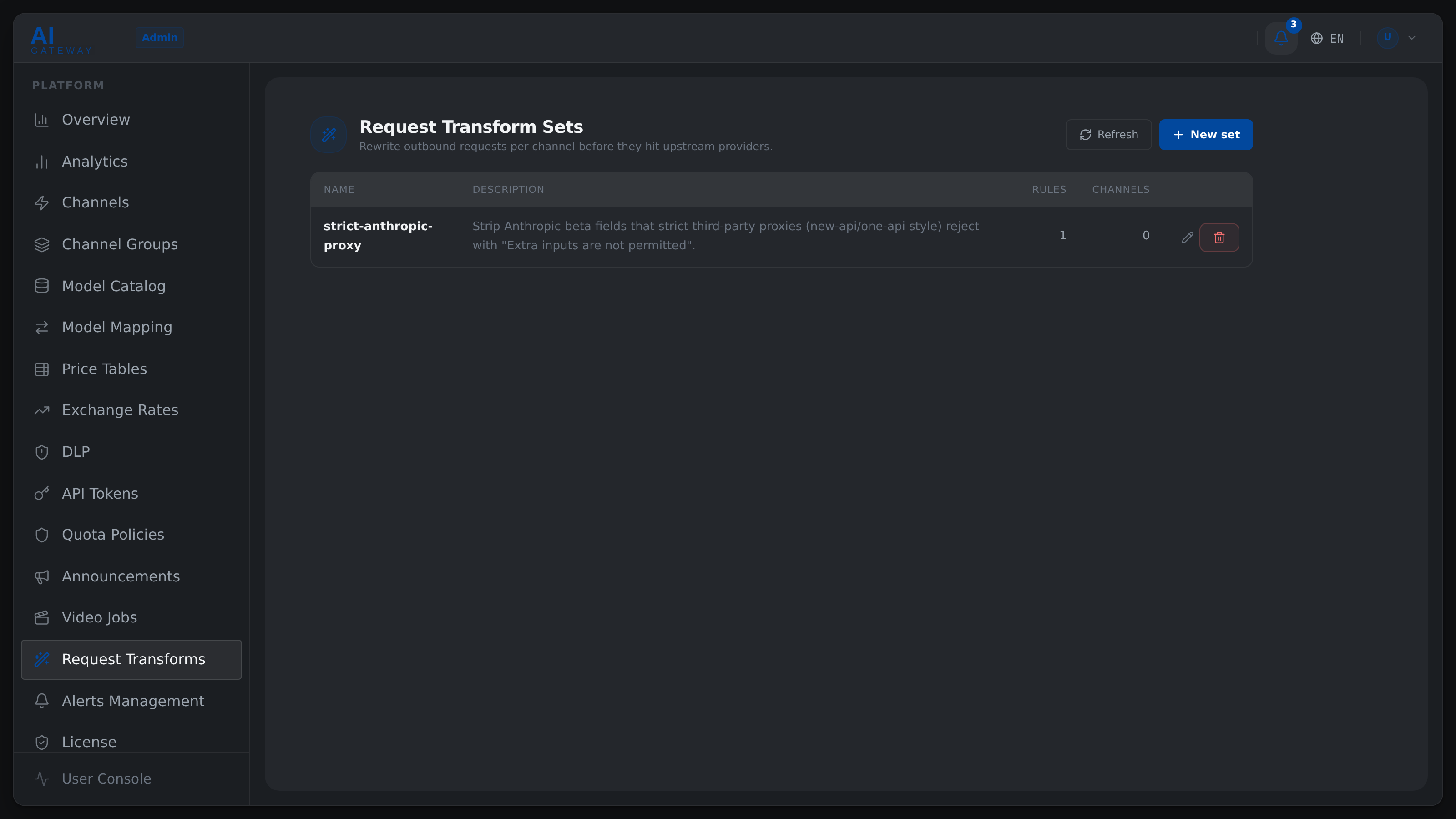Click the Model Catalog database icon
Screen dimensions: 1456x819
[42, 286]
